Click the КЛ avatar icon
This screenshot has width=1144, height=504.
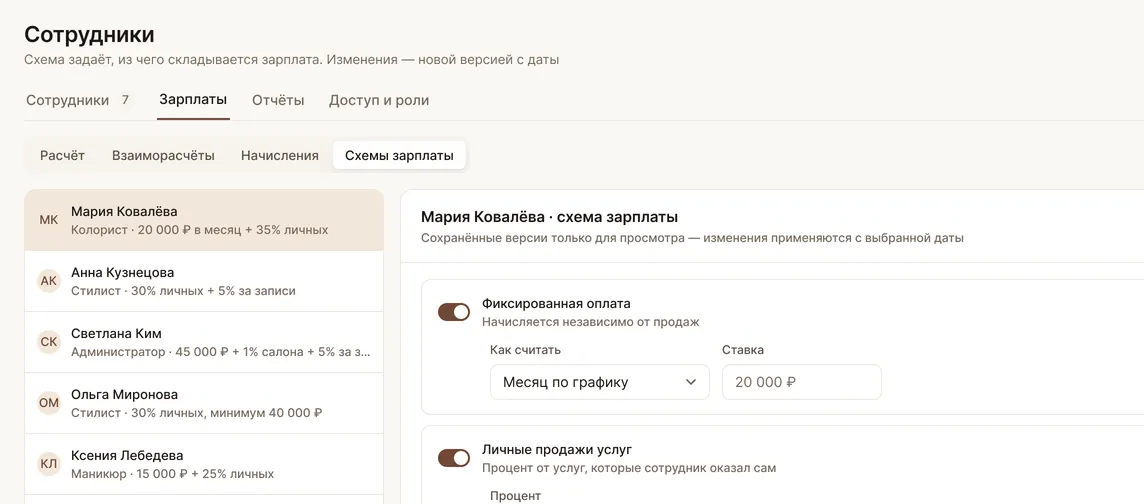[49, 464]
